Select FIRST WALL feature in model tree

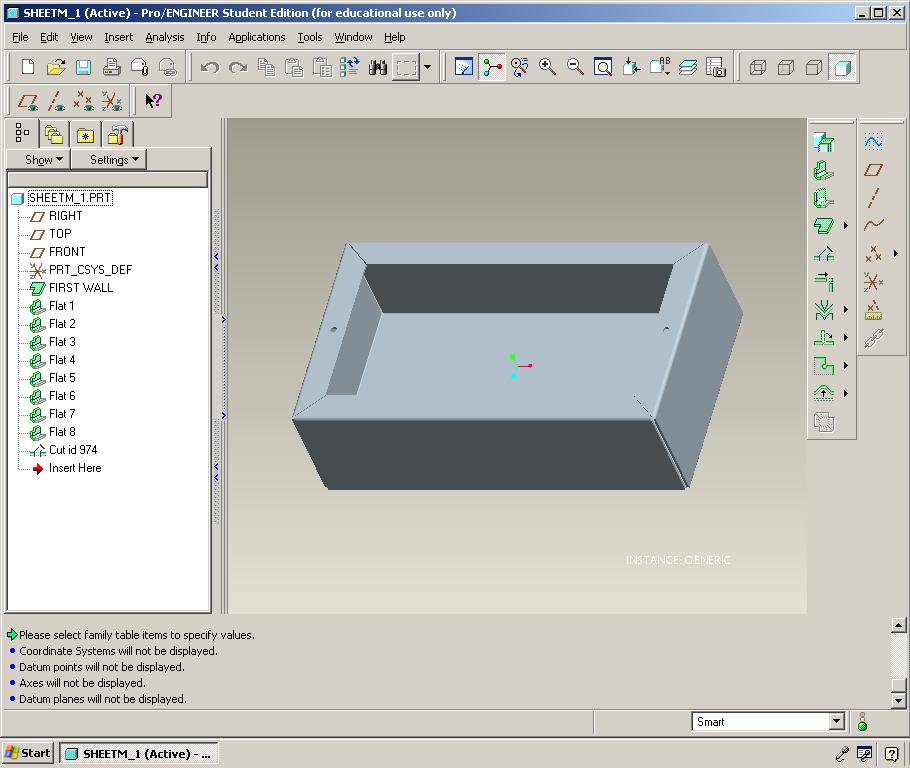tap(80, 288)
